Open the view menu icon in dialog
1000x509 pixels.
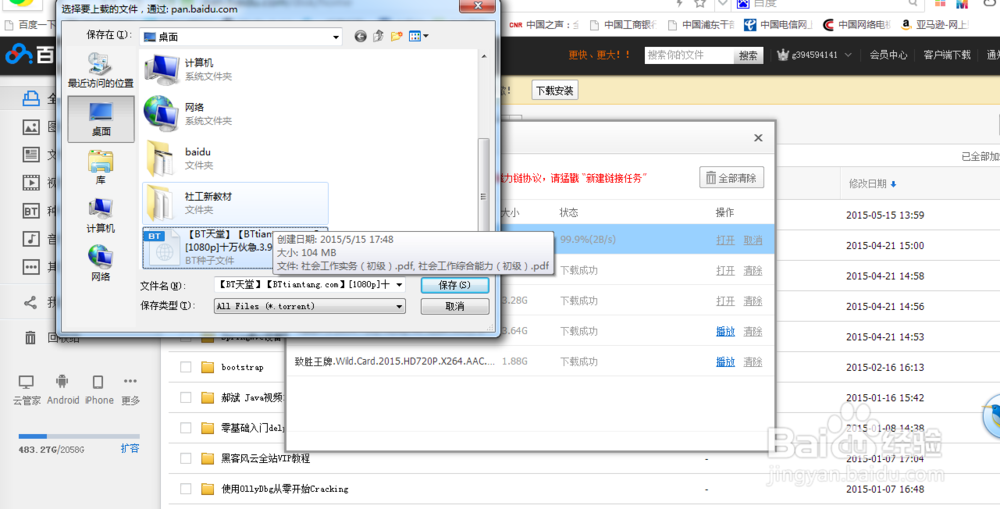(x=418, y=36)
